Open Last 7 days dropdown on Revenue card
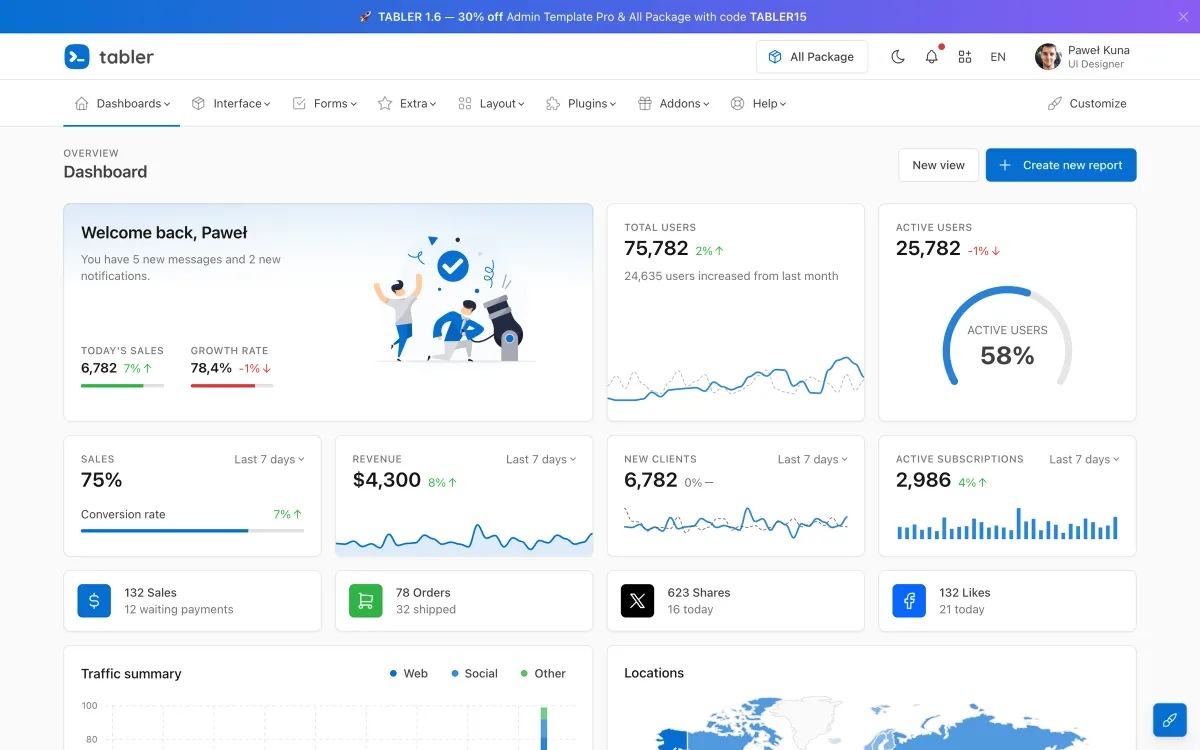Viewport: 1200px width, 750px height. click(541, 459)
